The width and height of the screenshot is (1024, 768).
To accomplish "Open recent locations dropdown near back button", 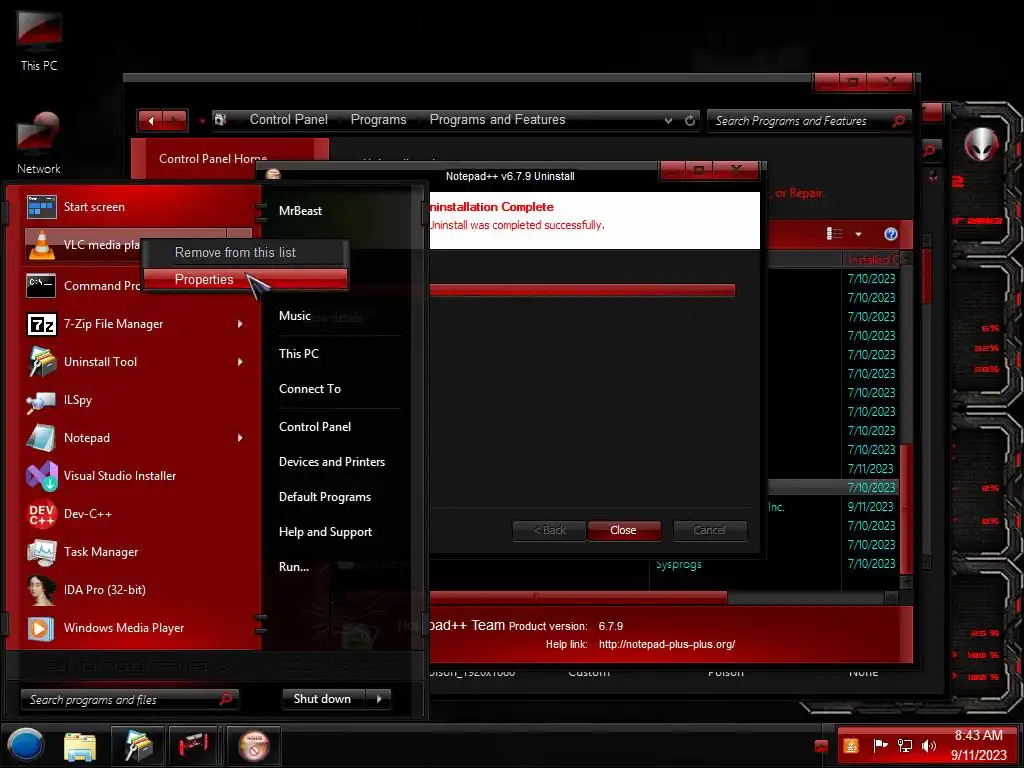I will (x=202, y=121).
